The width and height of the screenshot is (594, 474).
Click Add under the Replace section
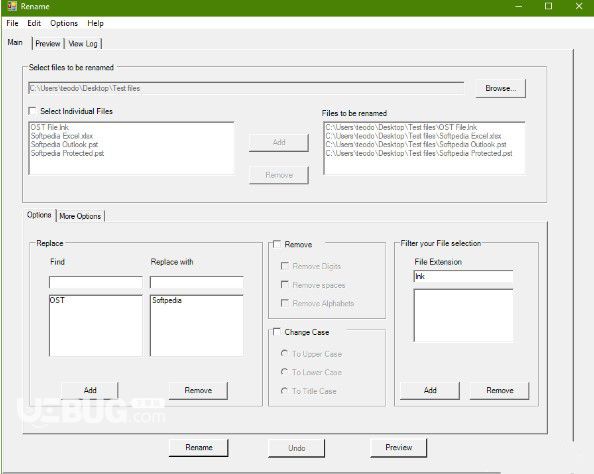[90, 390]
